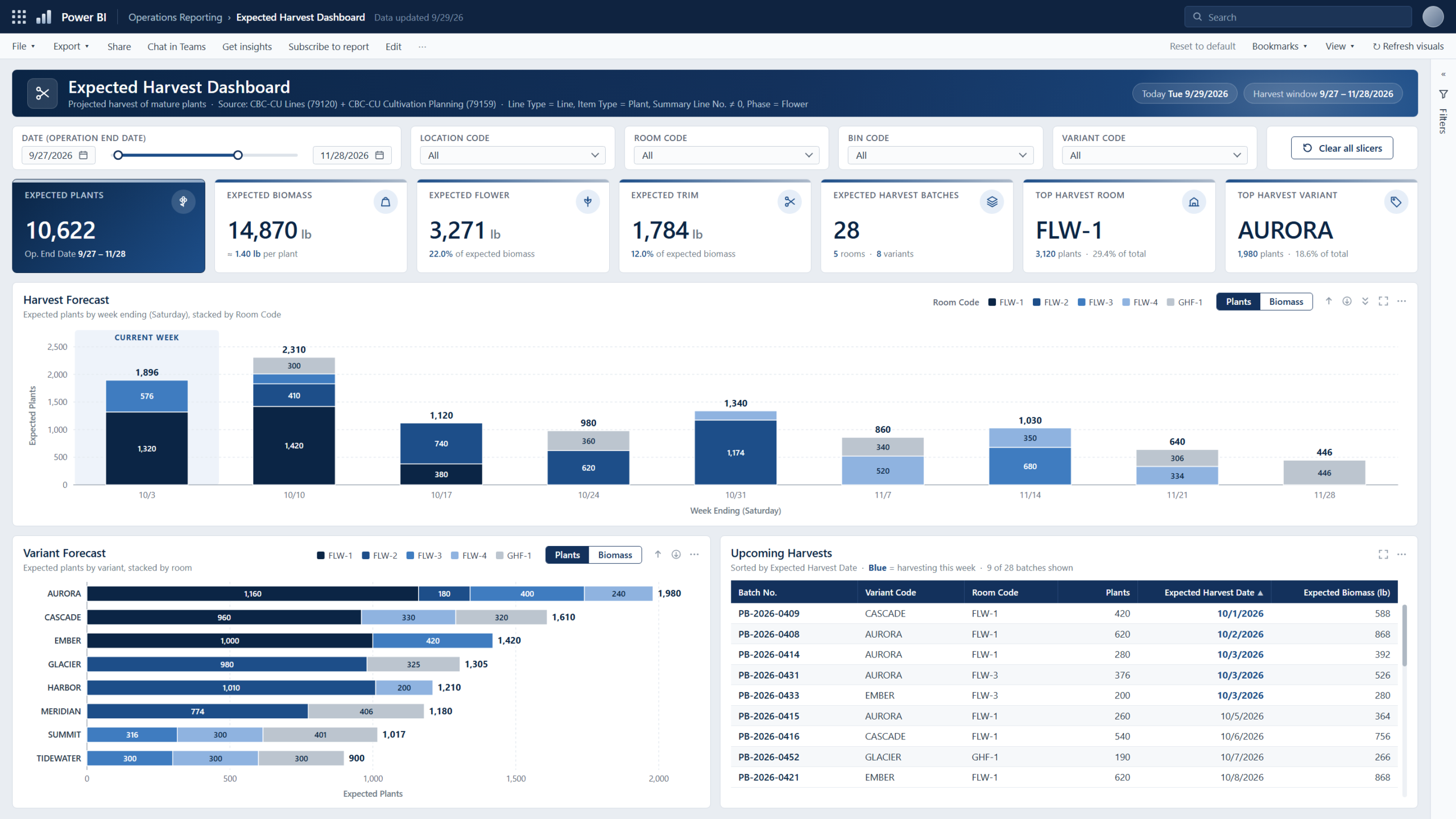The image size is (1456, 819).
Task: Switch Variant Forecast to Biomass view
Action: (615, 555)
